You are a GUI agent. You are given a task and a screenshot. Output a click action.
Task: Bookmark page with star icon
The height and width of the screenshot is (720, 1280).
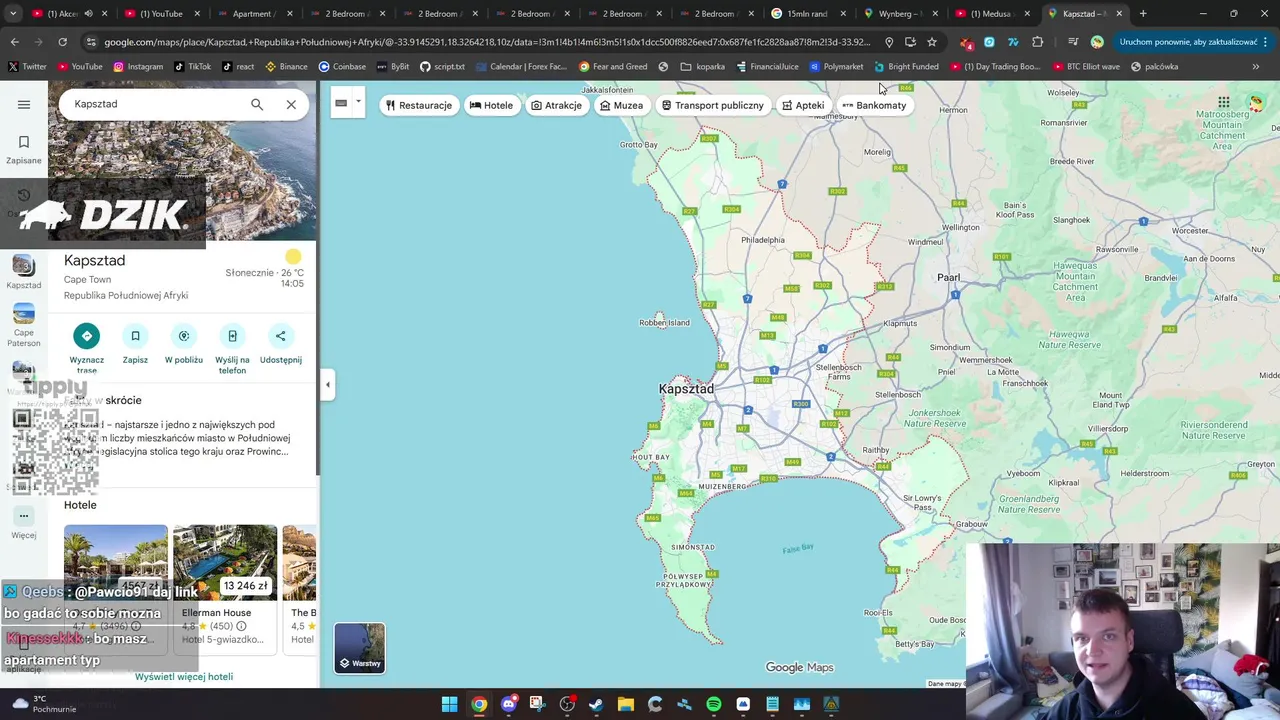(x=932, y=42)
